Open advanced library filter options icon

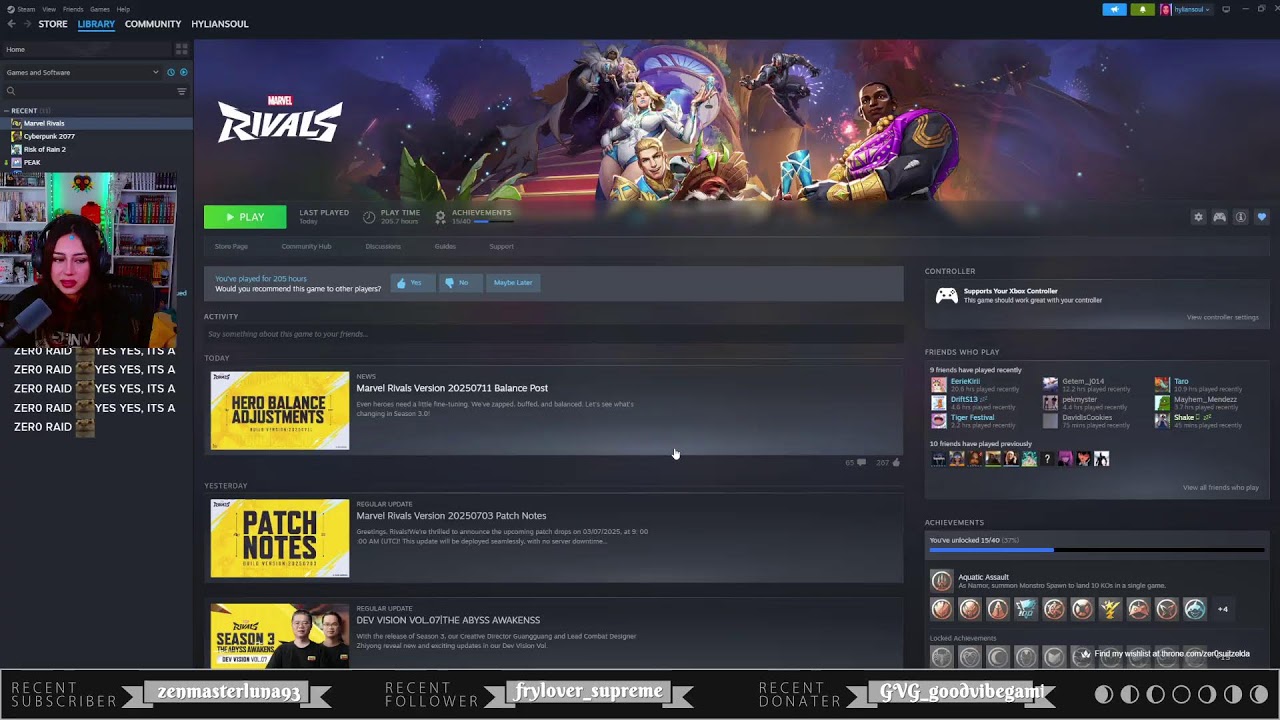[181, 91]
